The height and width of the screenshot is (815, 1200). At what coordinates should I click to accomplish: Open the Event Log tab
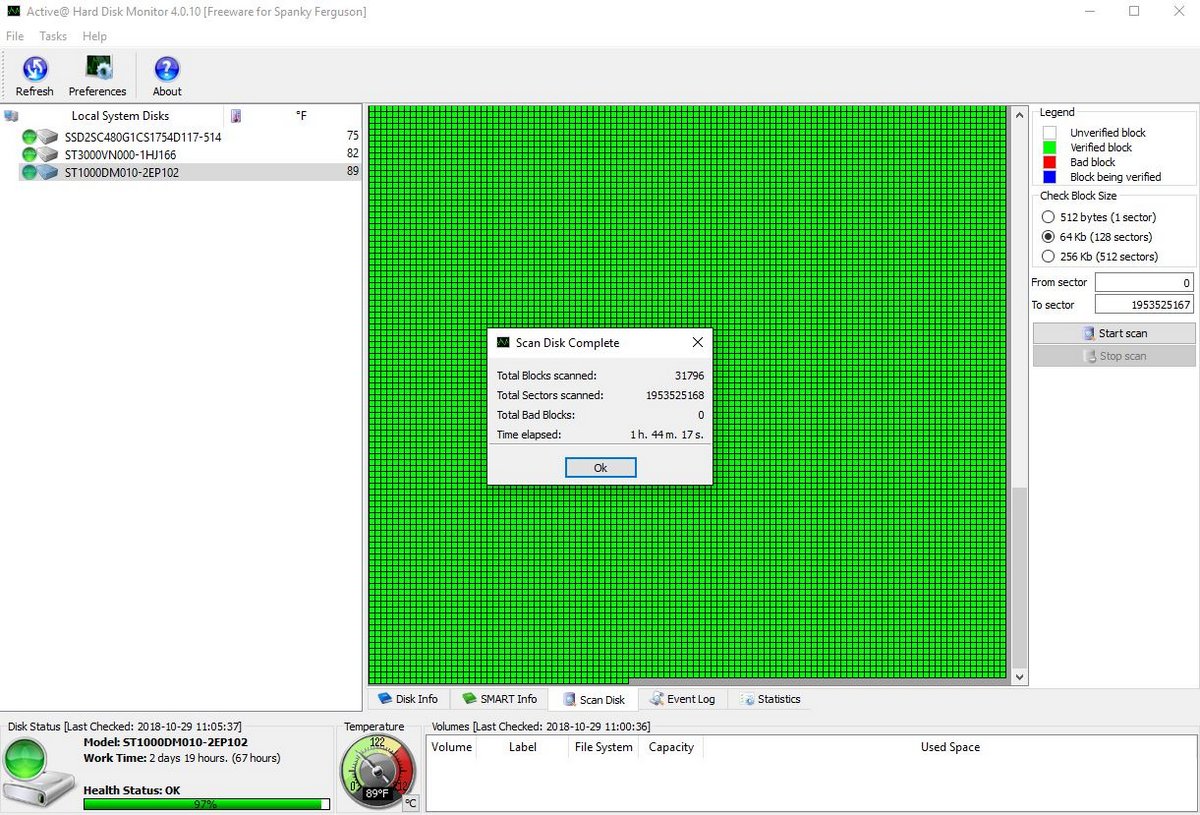click(683, 699)
